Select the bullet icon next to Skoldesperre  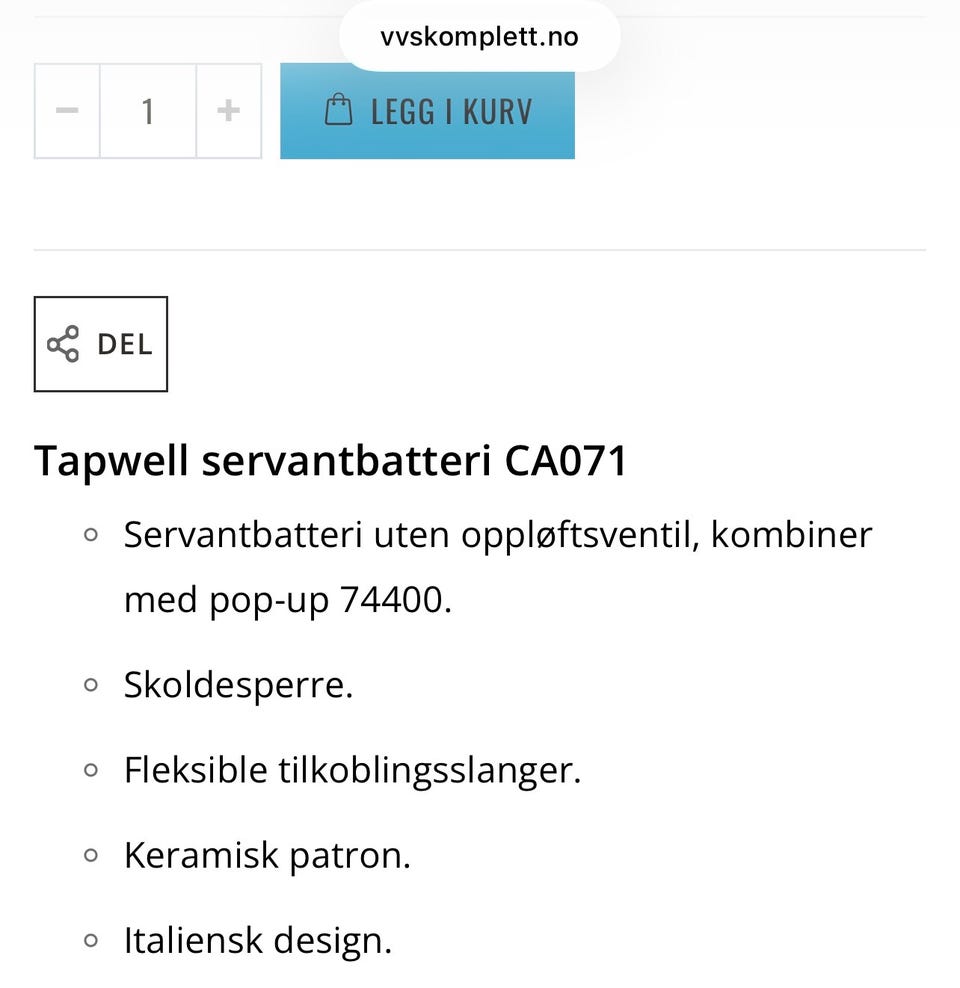(x=91, y=683)
